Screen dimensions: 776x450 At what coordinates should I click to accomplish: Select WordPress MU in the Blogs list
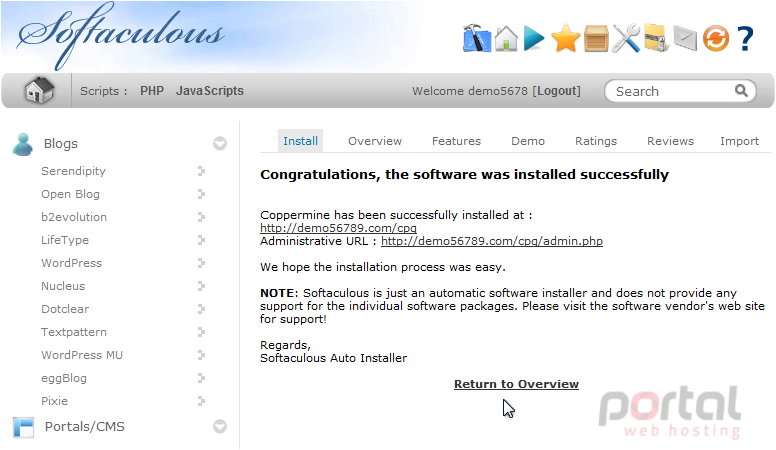point(82,355)
